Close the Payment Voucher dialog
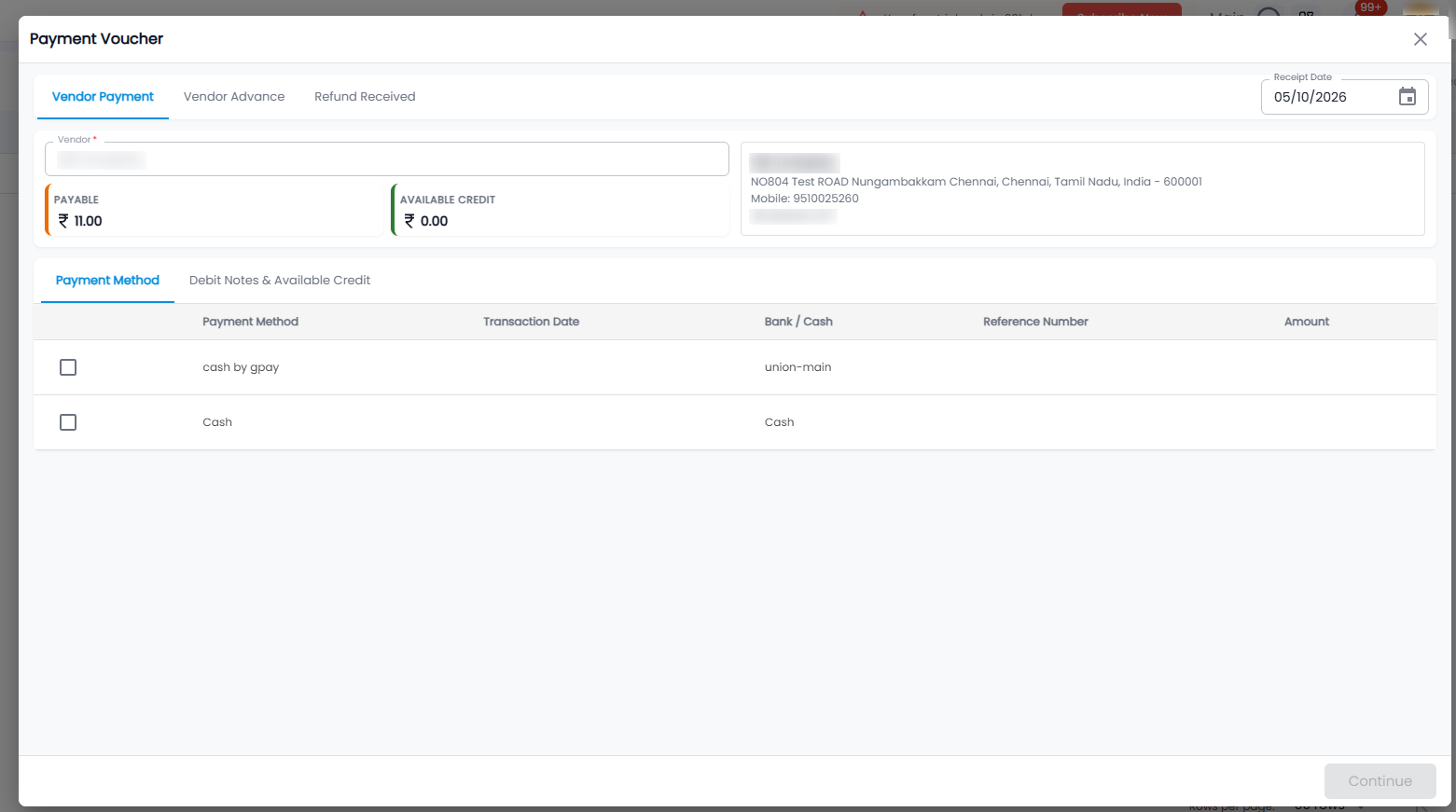Image resolution: width=1456 pixels, height=812 pixels. point(1420,39)
